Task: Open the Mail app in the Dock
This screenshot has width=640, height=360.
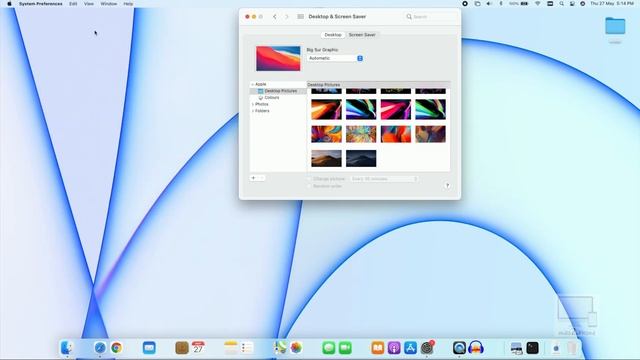Action: point(149,348)
